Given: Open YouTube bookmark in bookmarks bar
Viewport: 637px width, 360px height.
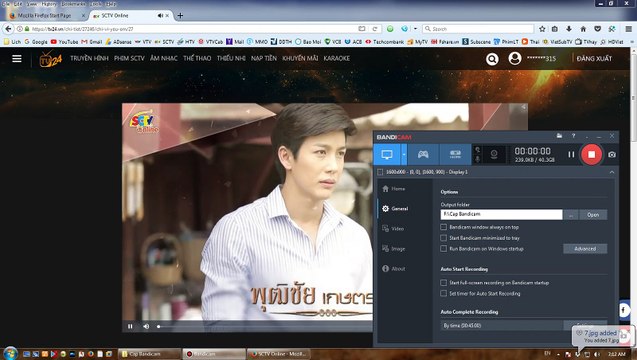Looking at the screenshot, I should coord(64,41).
